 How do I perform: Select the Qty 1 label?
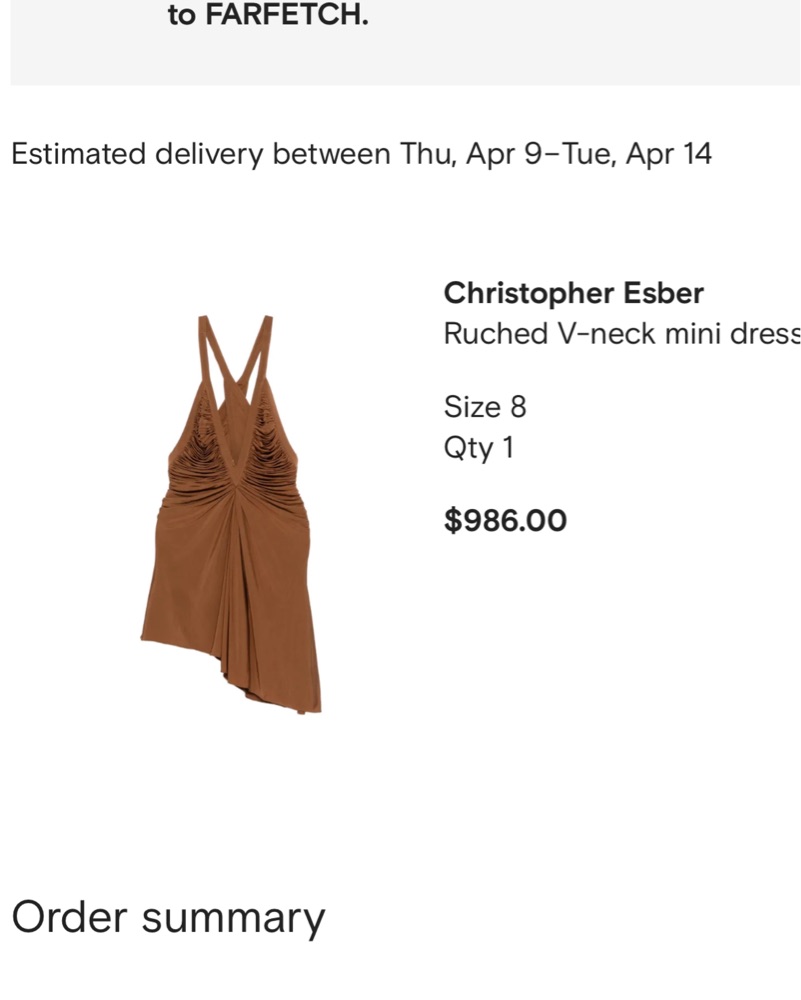coord(478,448)
